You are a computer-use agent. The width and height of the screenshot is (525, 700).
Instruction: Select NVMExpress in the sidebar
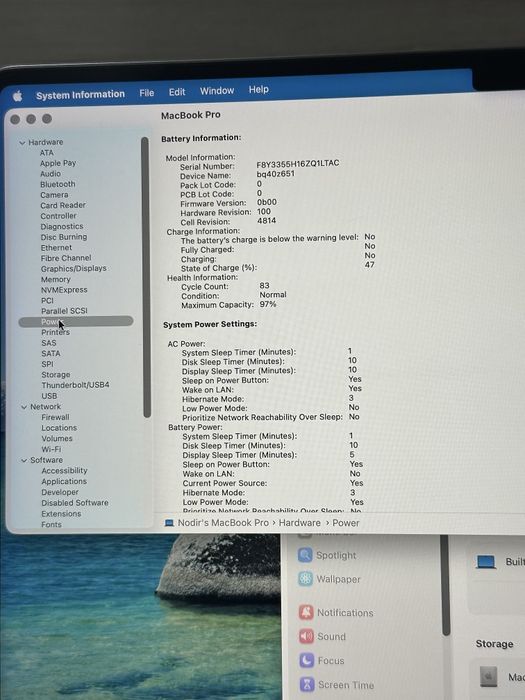64,290
